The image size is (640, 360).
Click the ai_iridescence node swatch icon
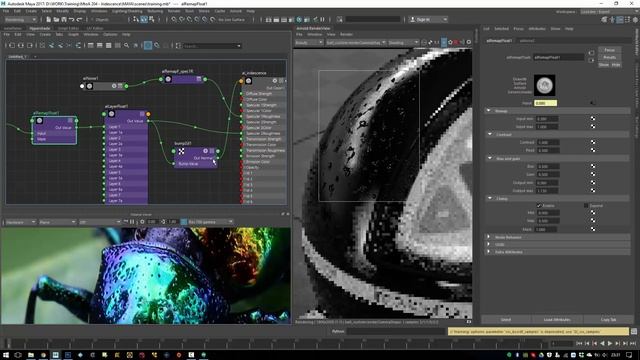click(249, 81)
